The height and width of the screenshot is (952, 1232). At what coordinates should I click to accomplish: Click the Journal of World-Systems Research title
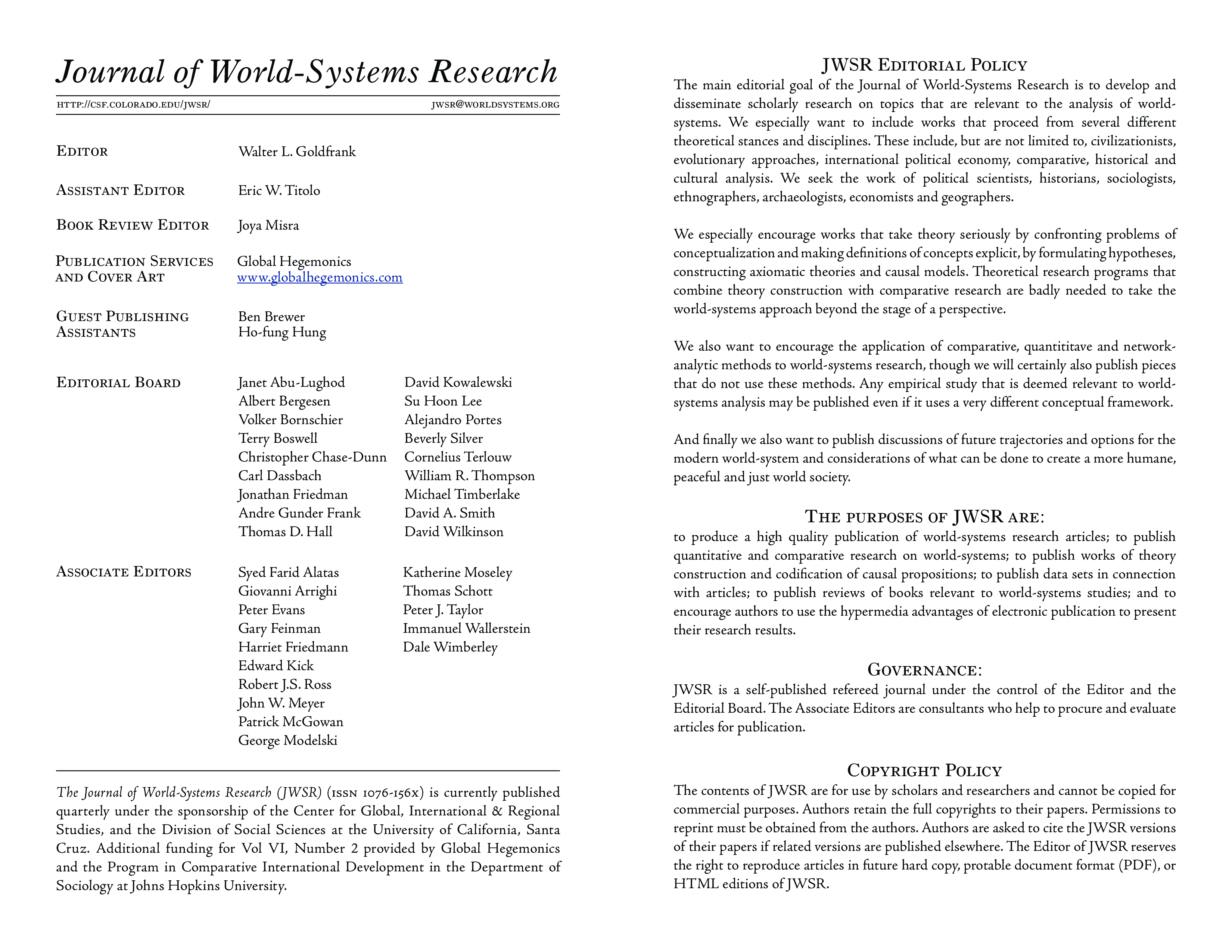tap(307, 72)
